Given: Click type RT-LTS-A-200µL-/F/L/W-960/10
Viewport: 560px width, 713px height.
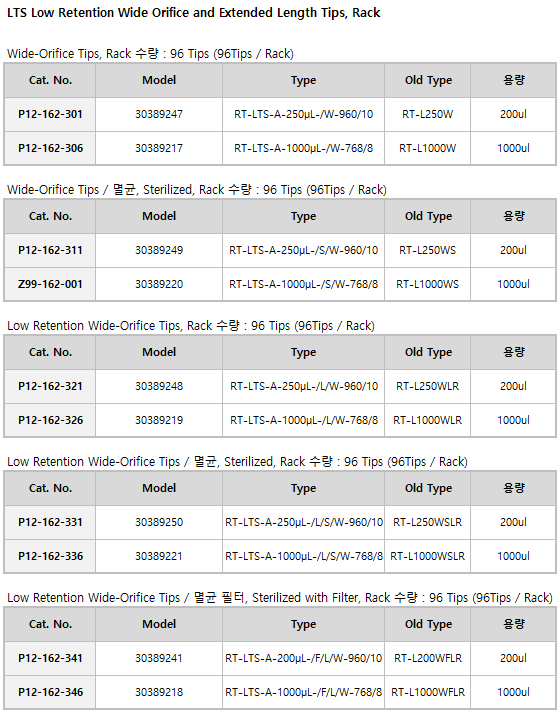Looking at the screenshot, I should 304,658.
